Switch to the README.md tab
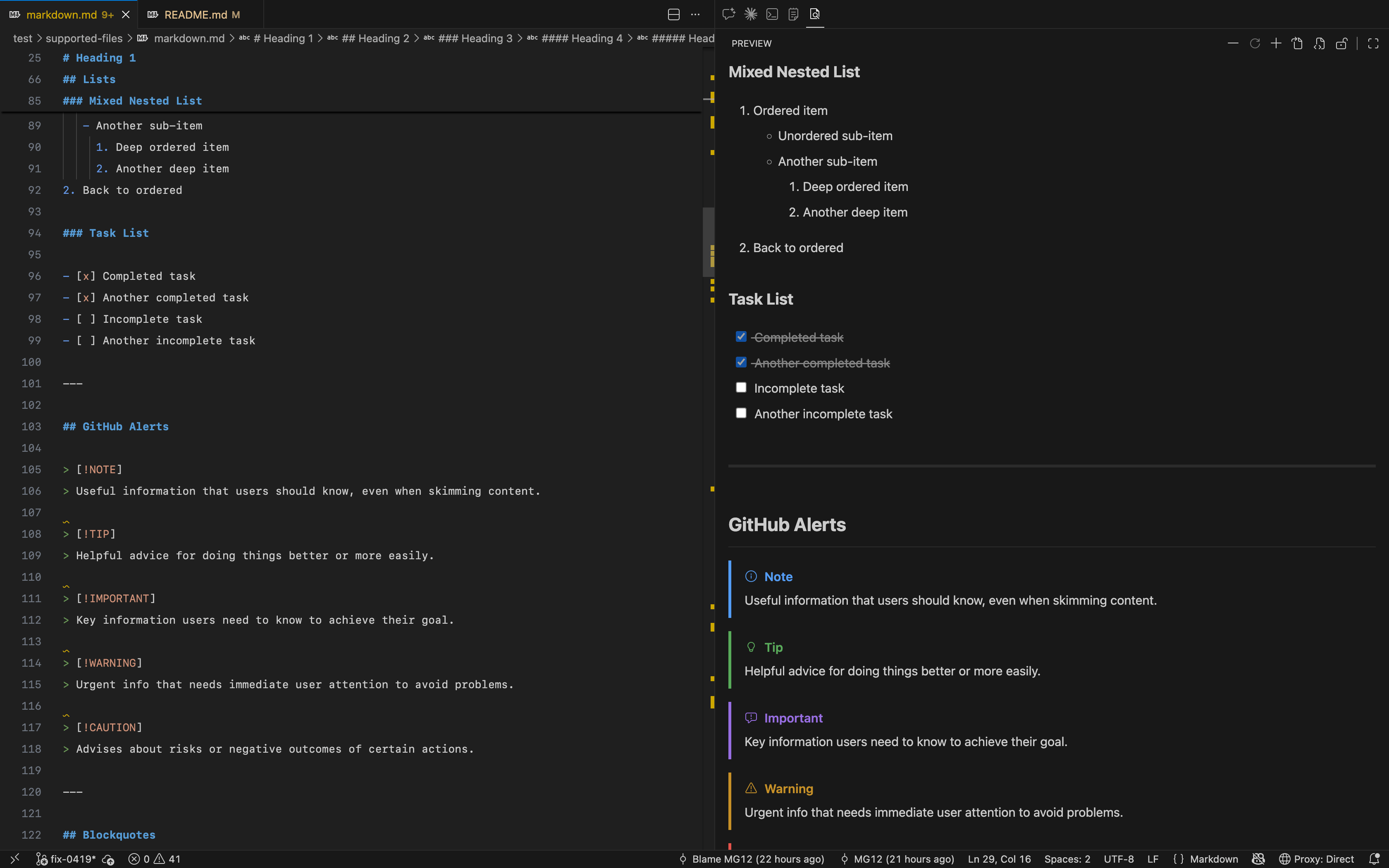 pyautogui.click(x=195, y=14)
